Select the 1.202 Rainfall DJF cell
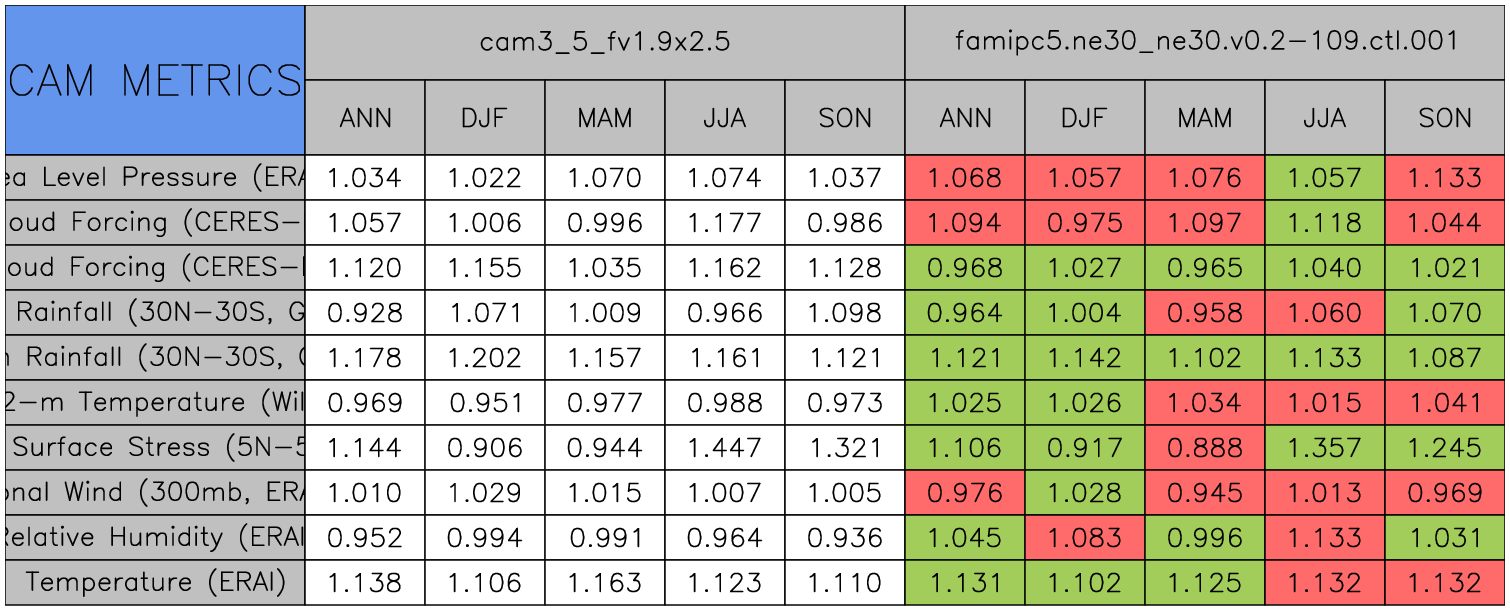1510x611 pixels. click(x=484, y=357)
